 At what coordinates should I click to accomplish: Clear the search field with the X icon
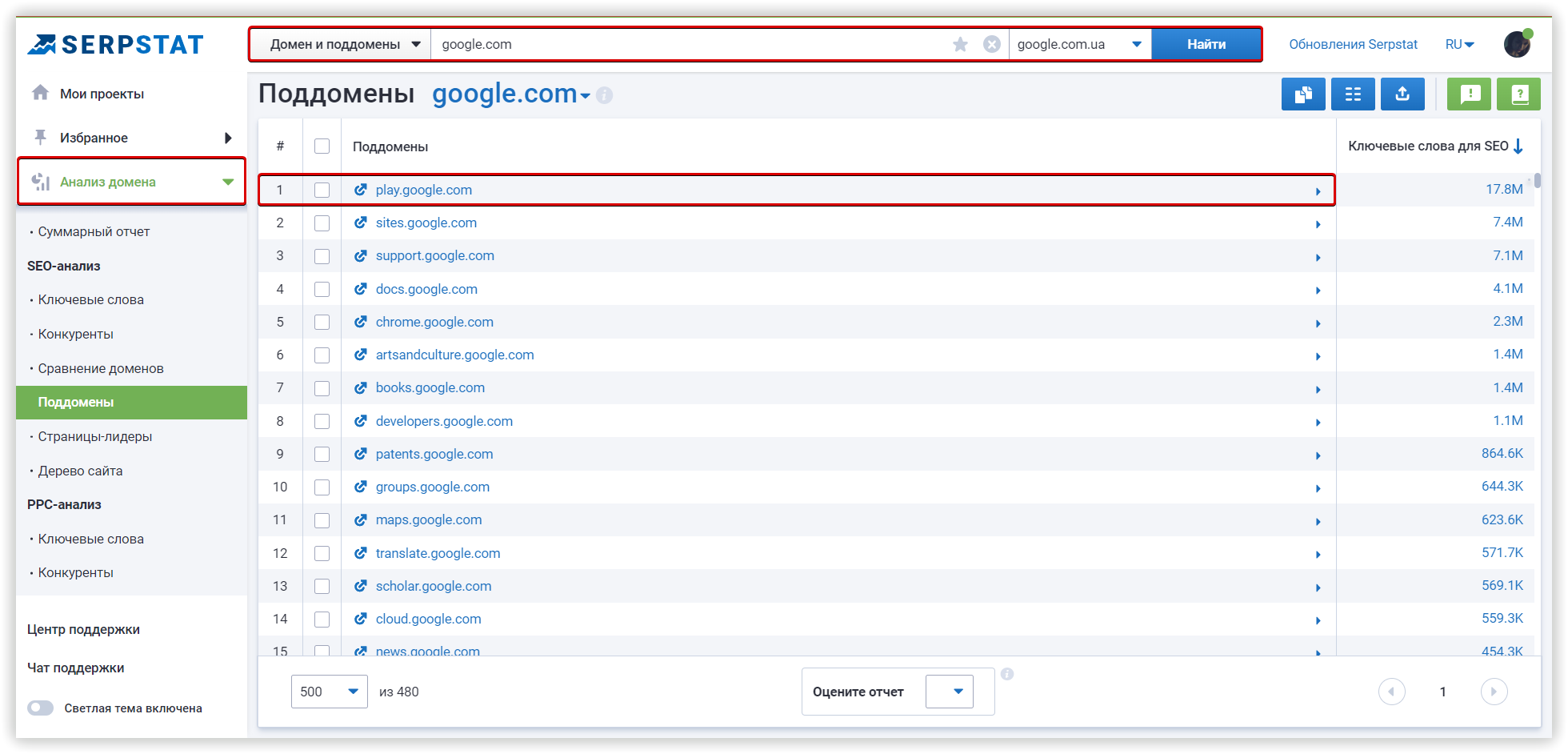click(x=992, y=45)
